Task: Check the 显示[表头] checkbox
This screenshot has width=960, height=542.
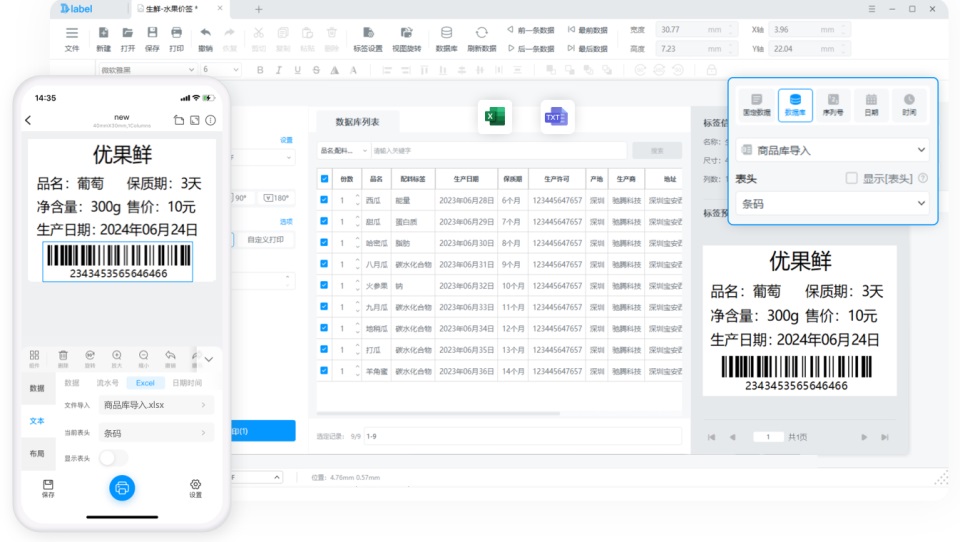Action: click(x=852, y=178)
